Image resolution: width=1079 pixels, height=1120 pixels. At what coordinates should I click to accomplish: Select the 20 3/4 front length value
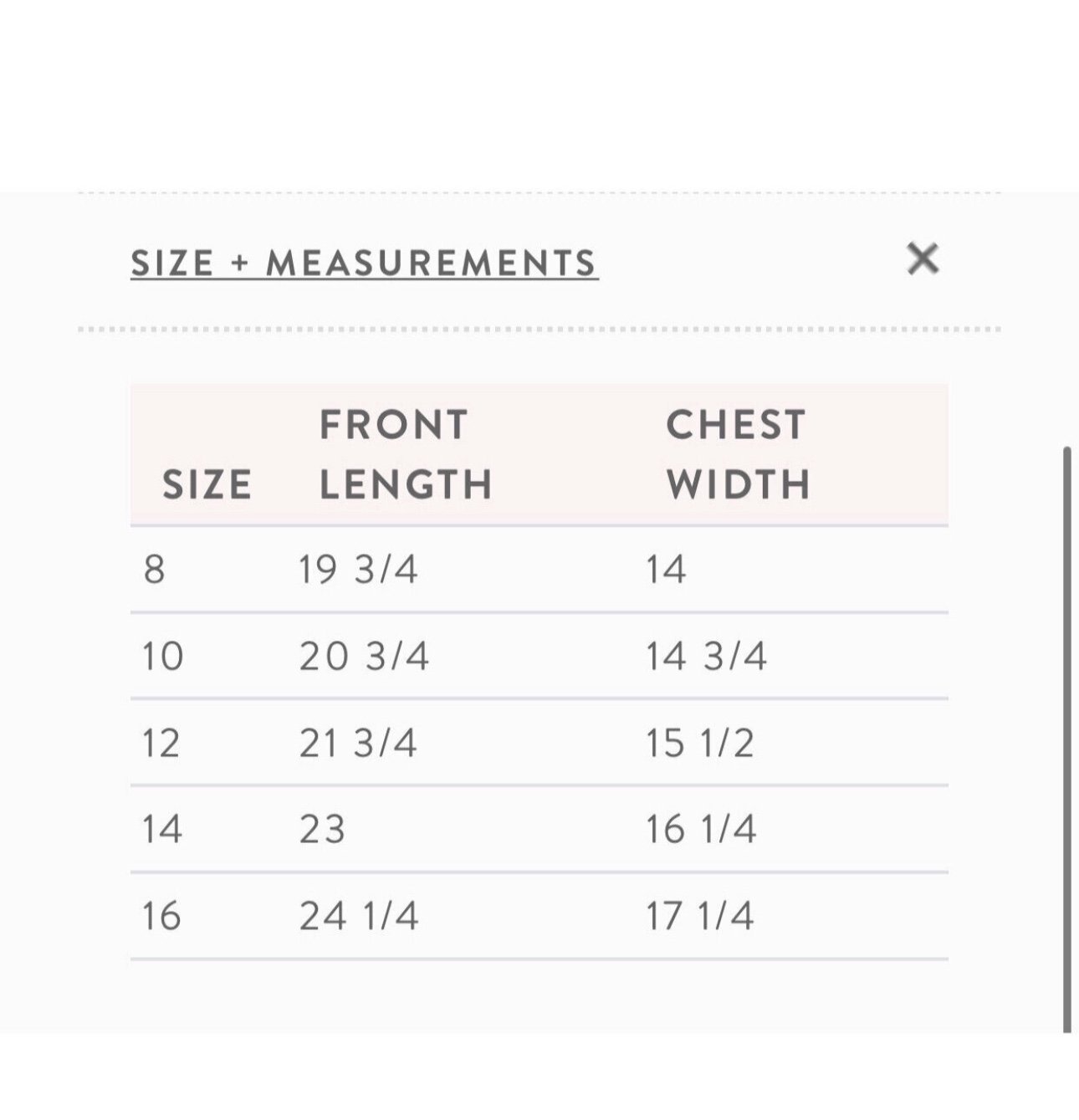(364, 656)
